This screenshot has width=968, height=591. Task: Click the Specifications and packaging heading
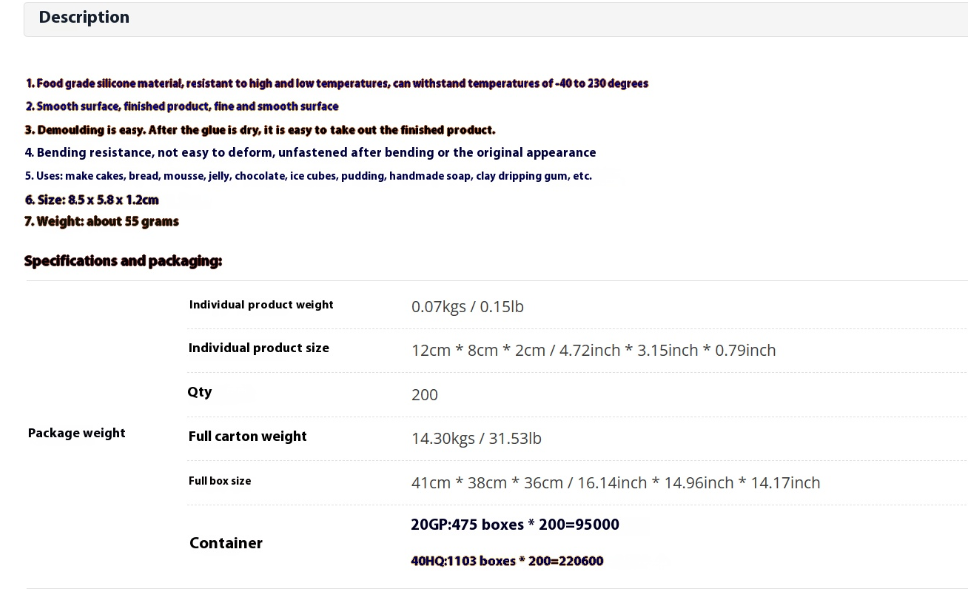pos(123,261)
